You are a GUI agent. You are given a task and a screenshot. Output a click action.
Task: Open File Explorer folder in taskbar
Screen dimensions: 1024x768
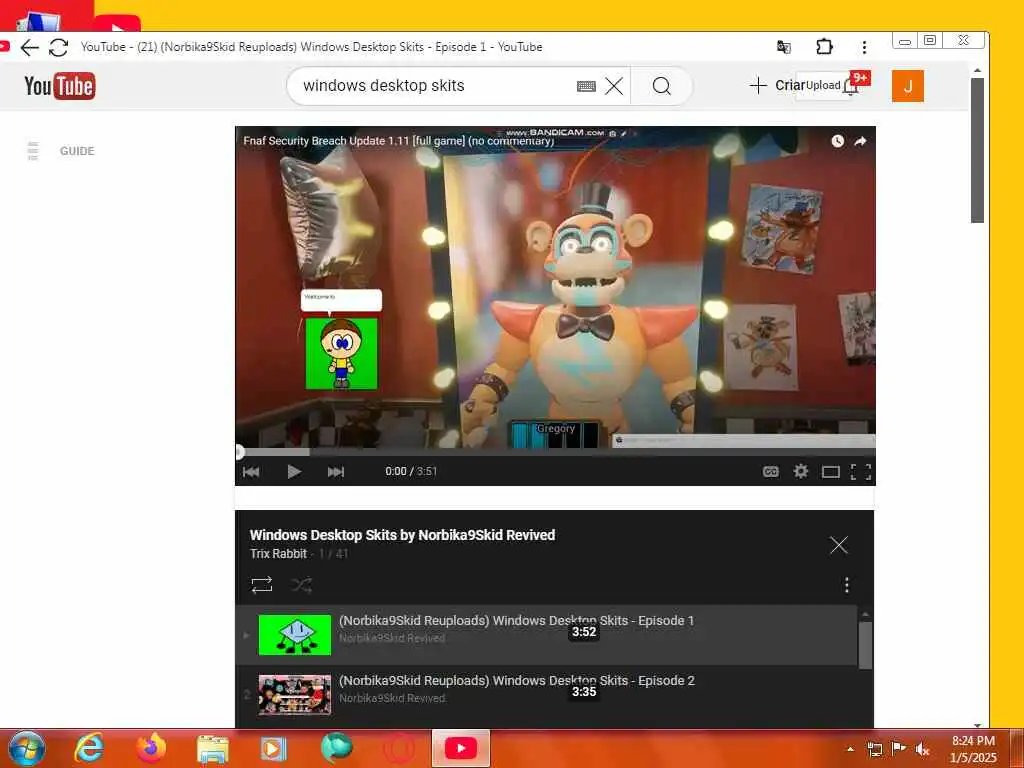(x=213, y=749)
